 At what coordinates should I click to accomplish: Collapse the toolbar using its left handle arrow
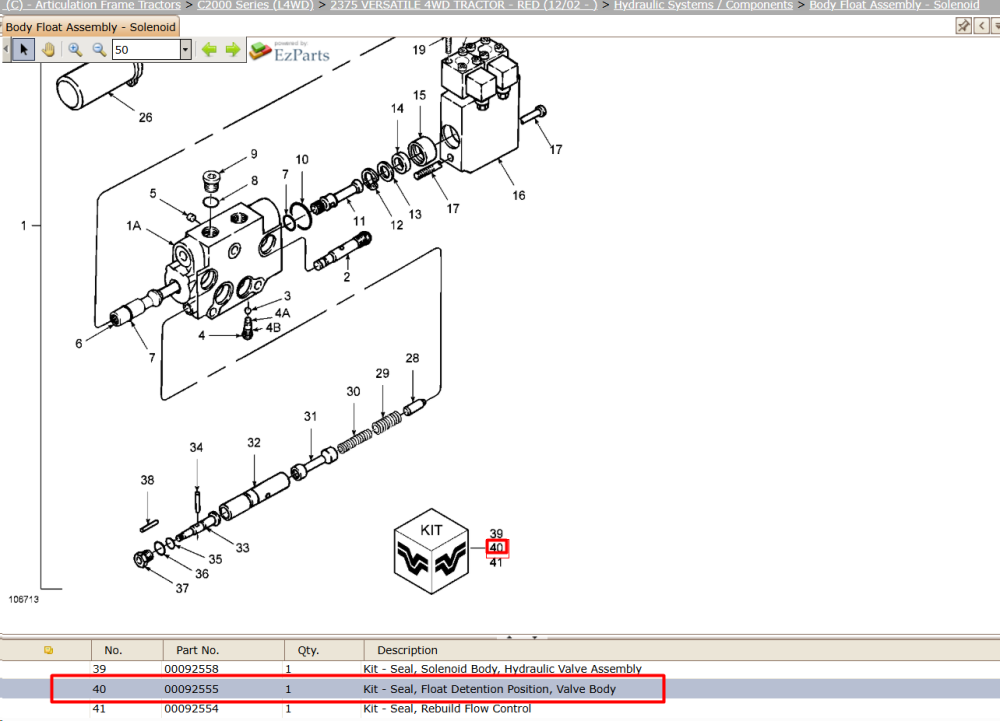point(6,50)
